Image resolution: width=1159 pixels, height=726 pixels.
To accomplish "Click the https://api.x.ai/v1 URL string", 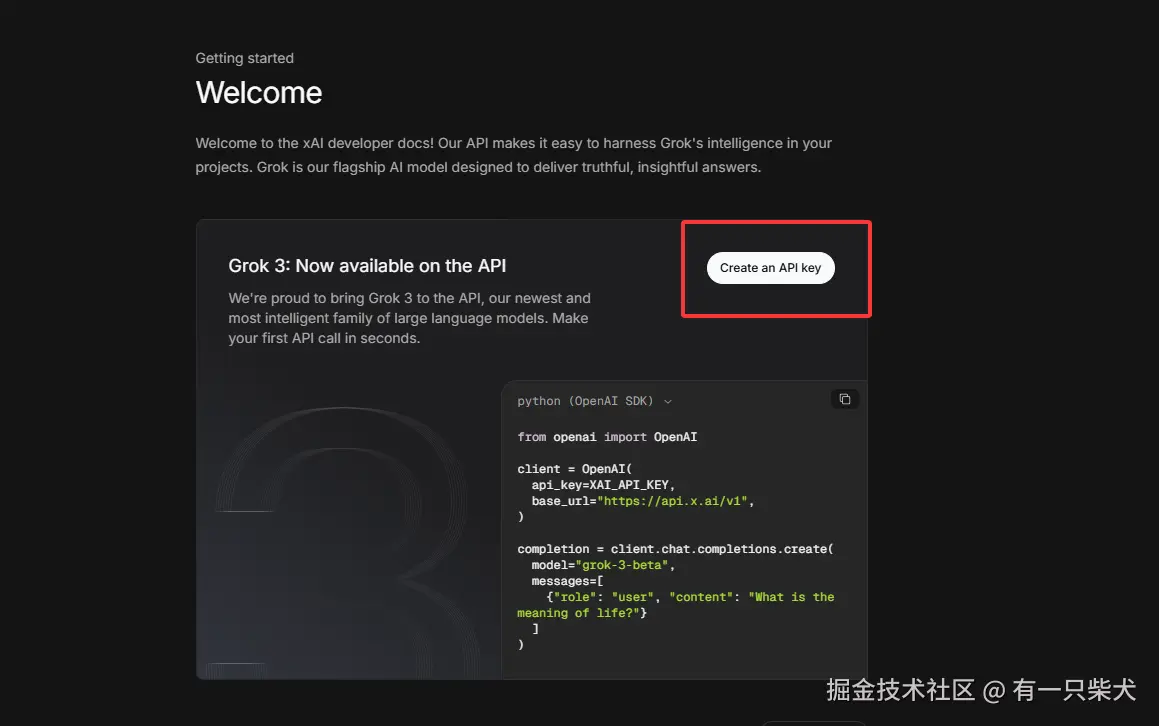I will tap(673, 501).
